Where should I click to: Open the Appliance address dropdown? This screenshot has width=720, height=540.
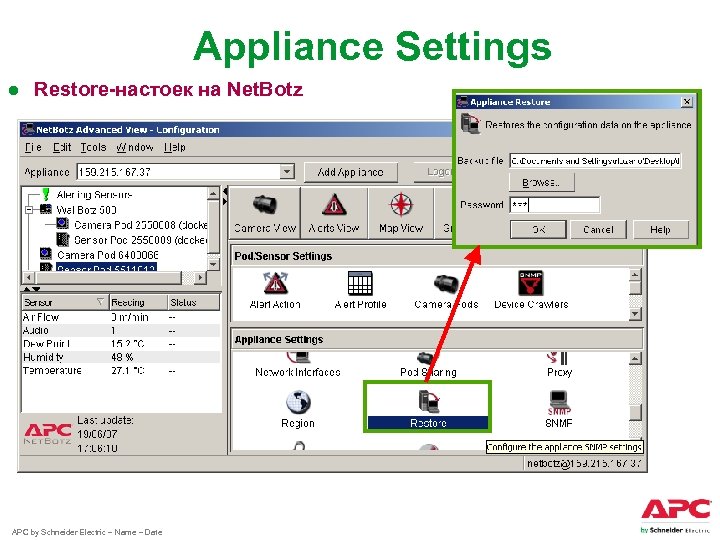(287, 172)
